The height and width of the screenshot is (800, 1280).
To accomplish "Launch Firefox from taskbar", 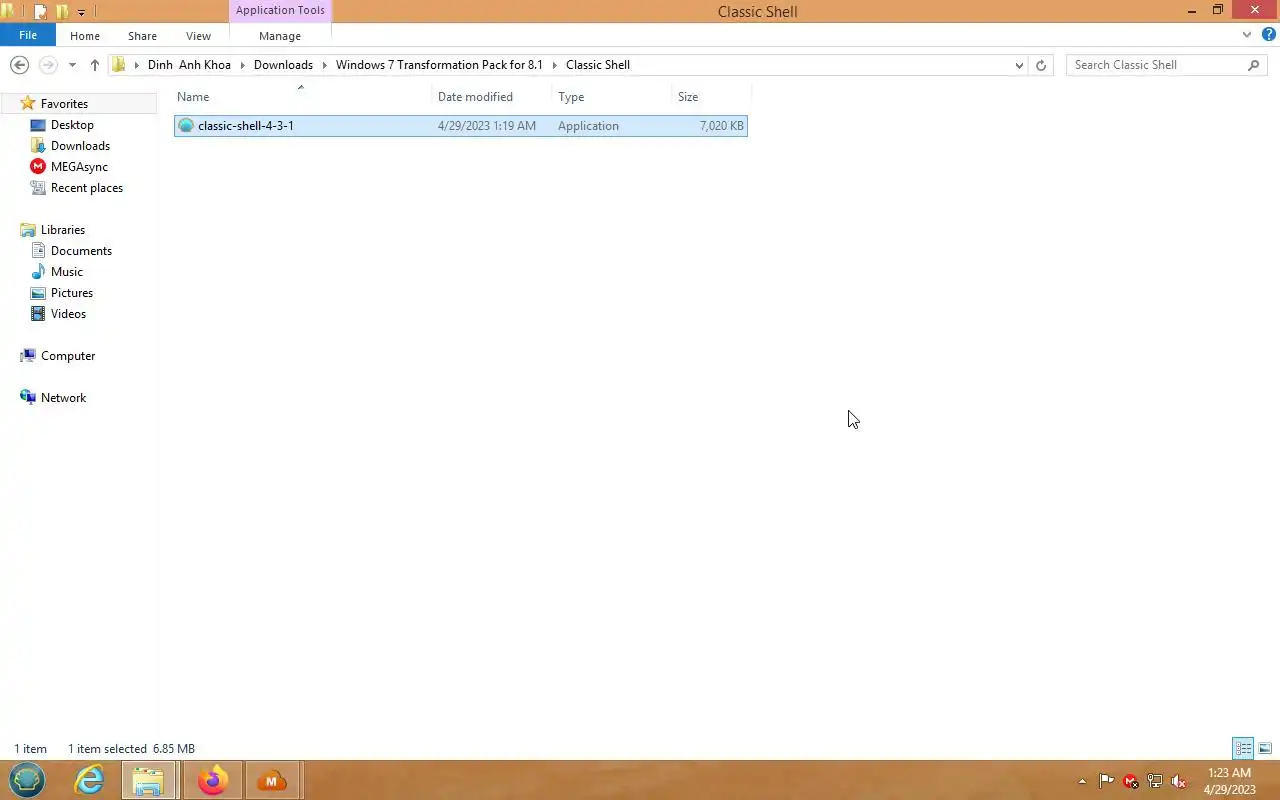I will [x=212, y=780].
